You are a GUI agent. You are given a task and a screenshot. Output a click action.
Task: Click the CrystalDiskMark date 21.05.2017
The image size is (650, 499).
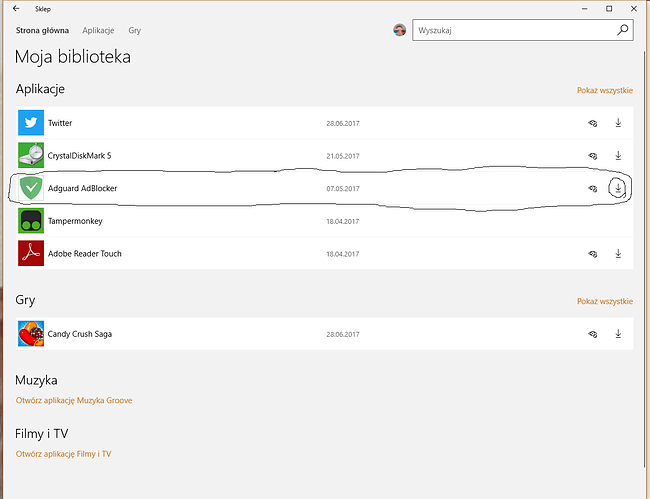point(342,156)
